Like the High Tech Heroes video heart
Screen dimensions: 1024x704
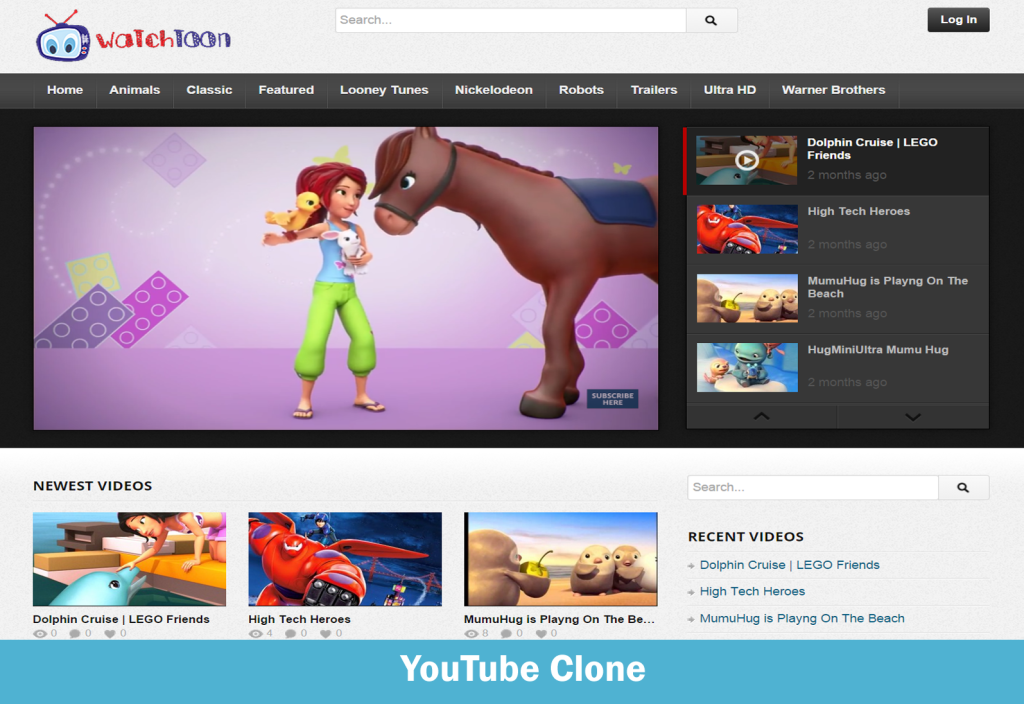(325, 633)
